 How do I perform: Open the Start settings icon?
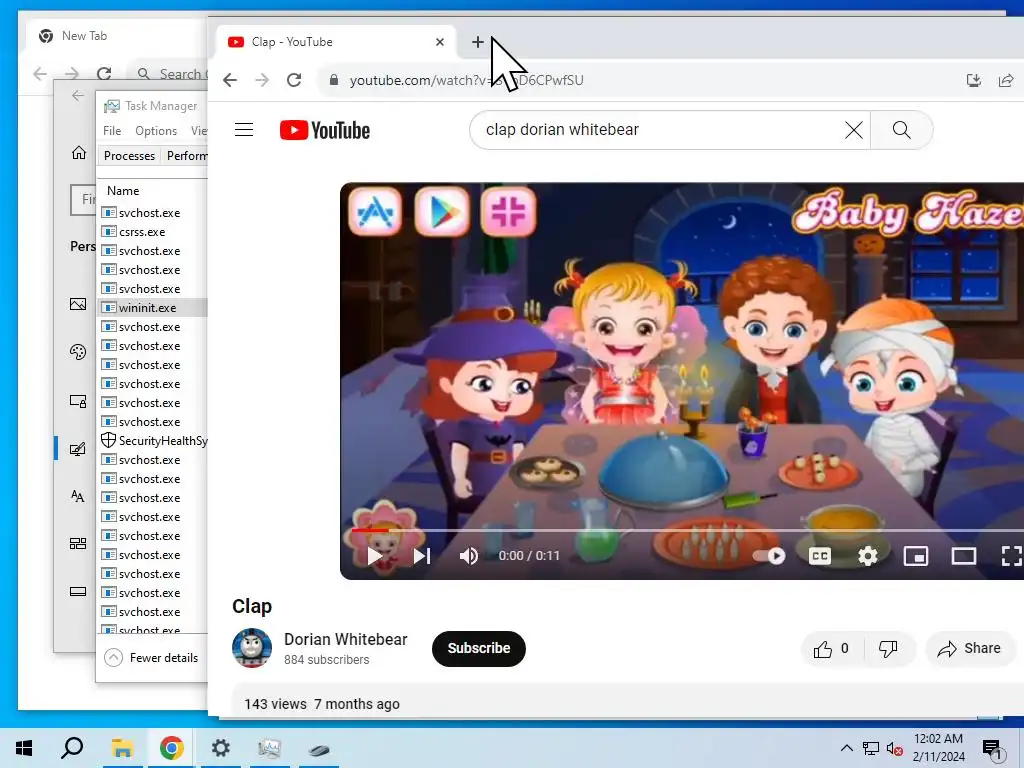pos(78,544)
